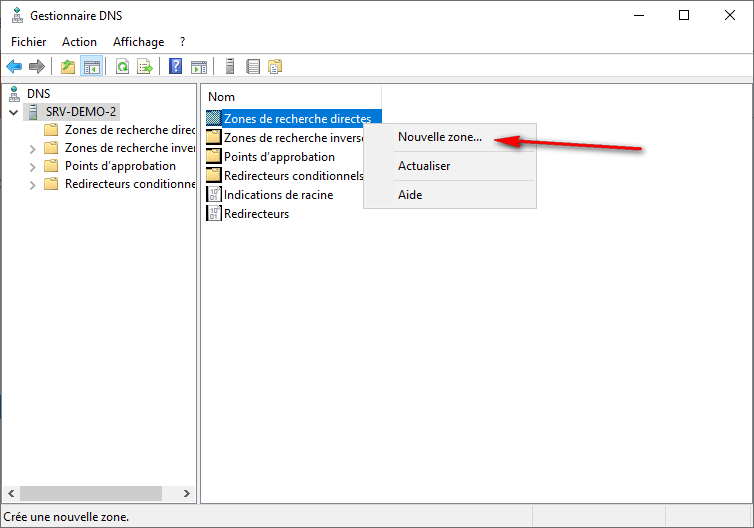
Task: Open the Fichier menu
Action: point(28,42)
